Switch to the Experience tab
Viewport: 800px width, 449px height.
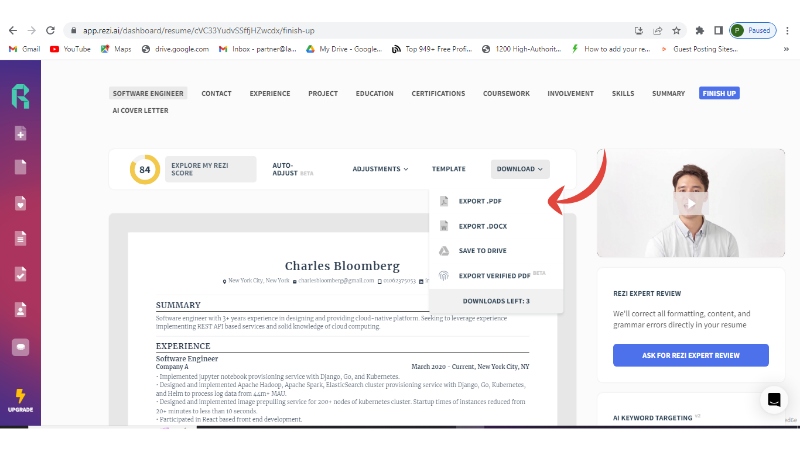[x=269, y=93]
